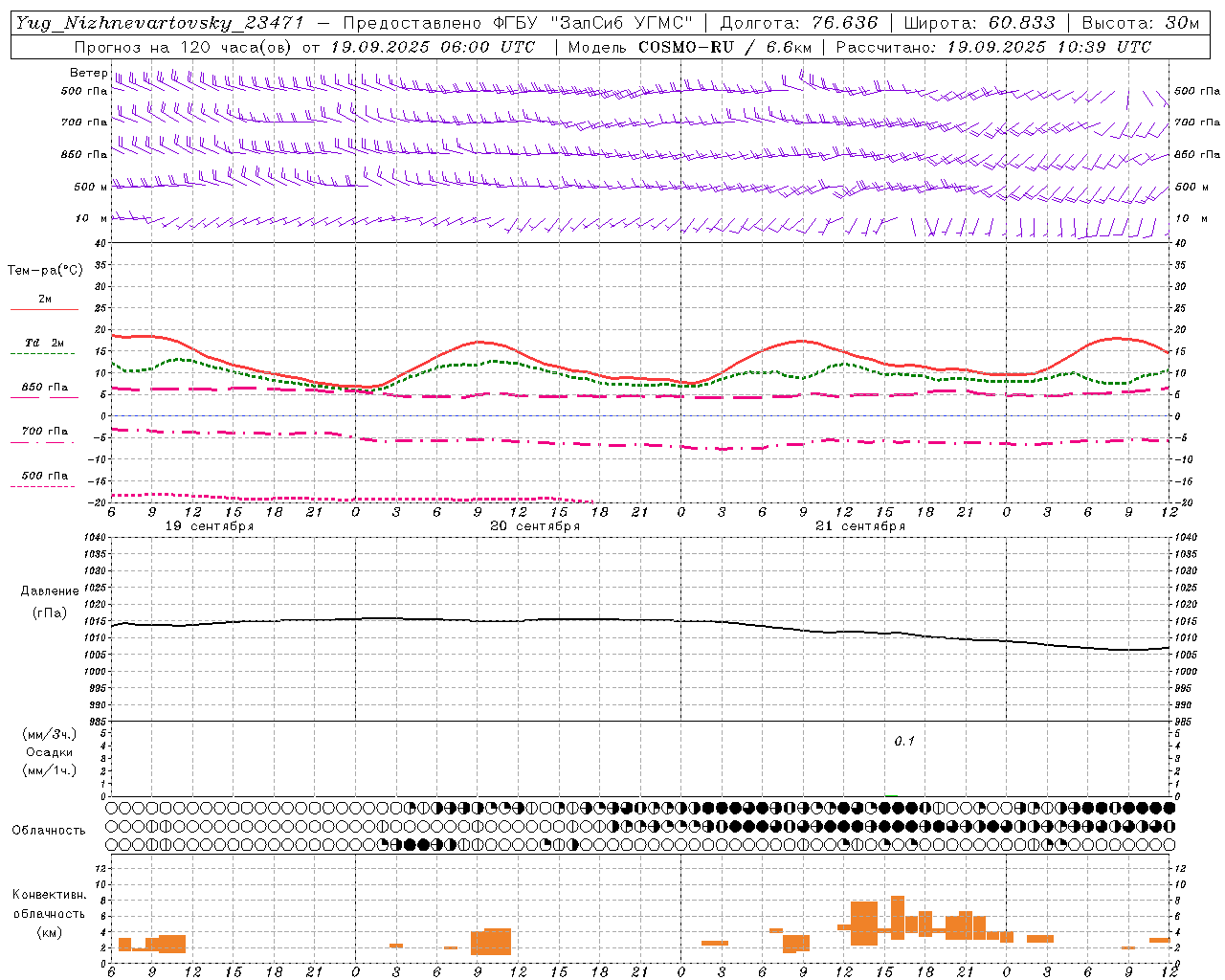The image size is (1225, 980).
Task: Click the Модель COSMO-RU / 6.6км label
Action: coord(690,47)
